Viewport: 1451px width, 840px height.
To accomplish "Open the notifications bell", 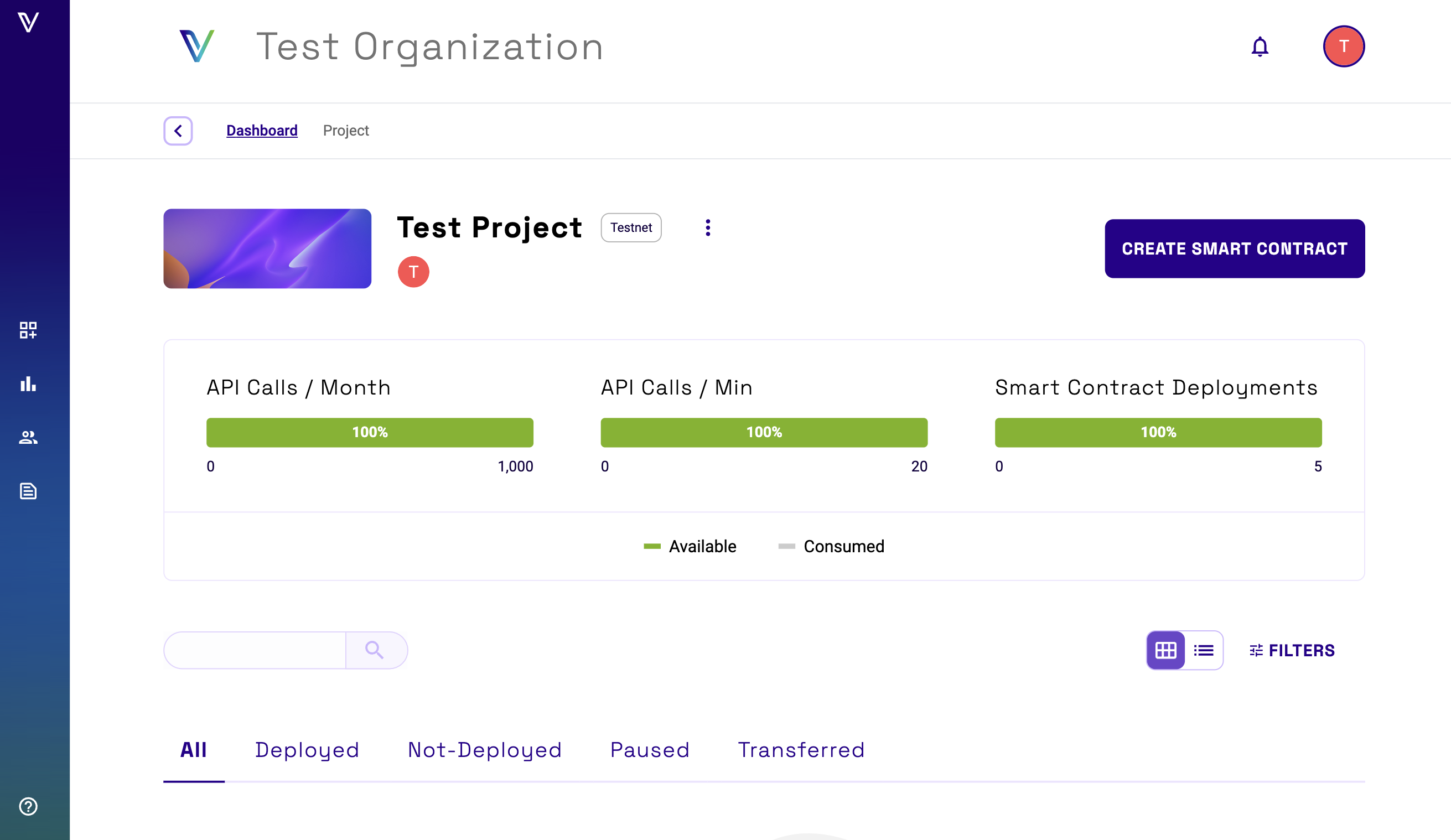I will [1260, 46].
